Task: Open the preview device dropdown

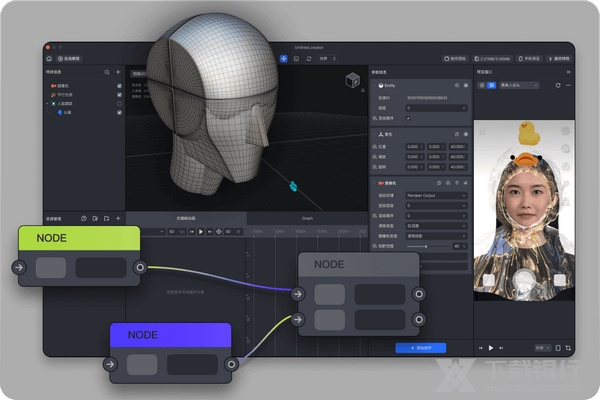Action: [517, 86]
